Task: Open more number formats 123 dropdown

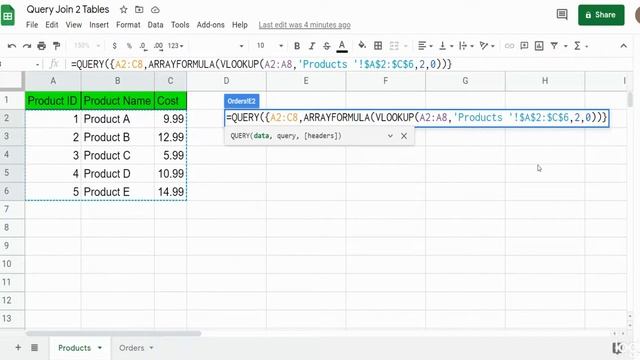Action: (176, 46)
